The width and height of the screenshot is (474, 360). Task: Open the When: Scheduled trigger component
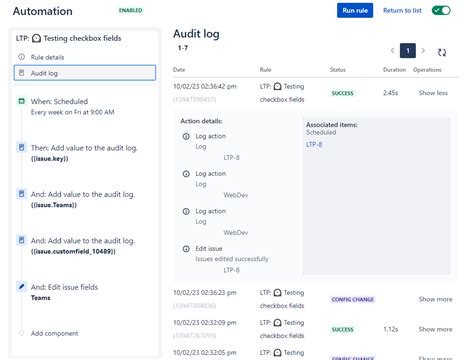(73, 106)
